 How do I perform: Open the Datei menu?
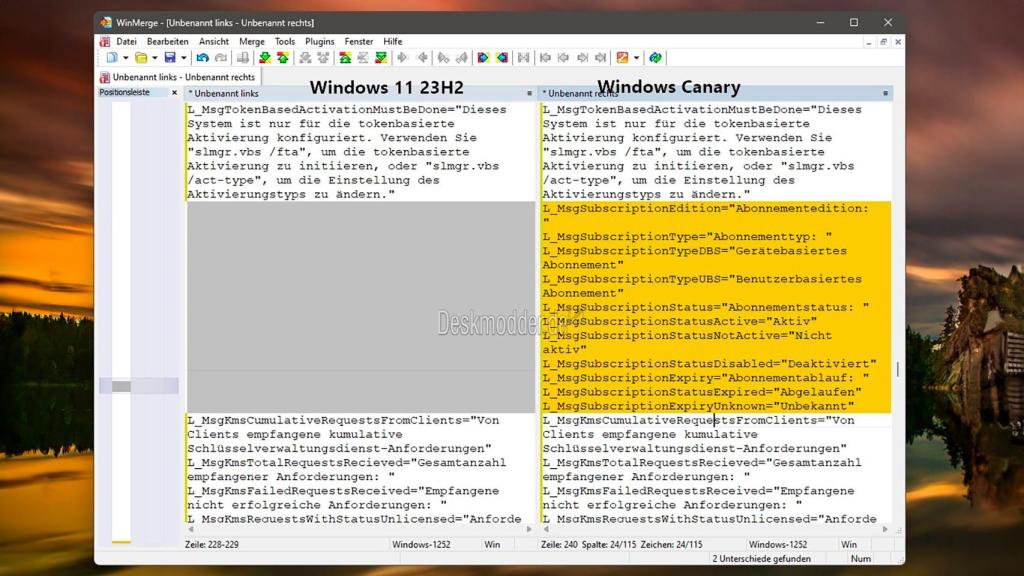pos(127,41)
